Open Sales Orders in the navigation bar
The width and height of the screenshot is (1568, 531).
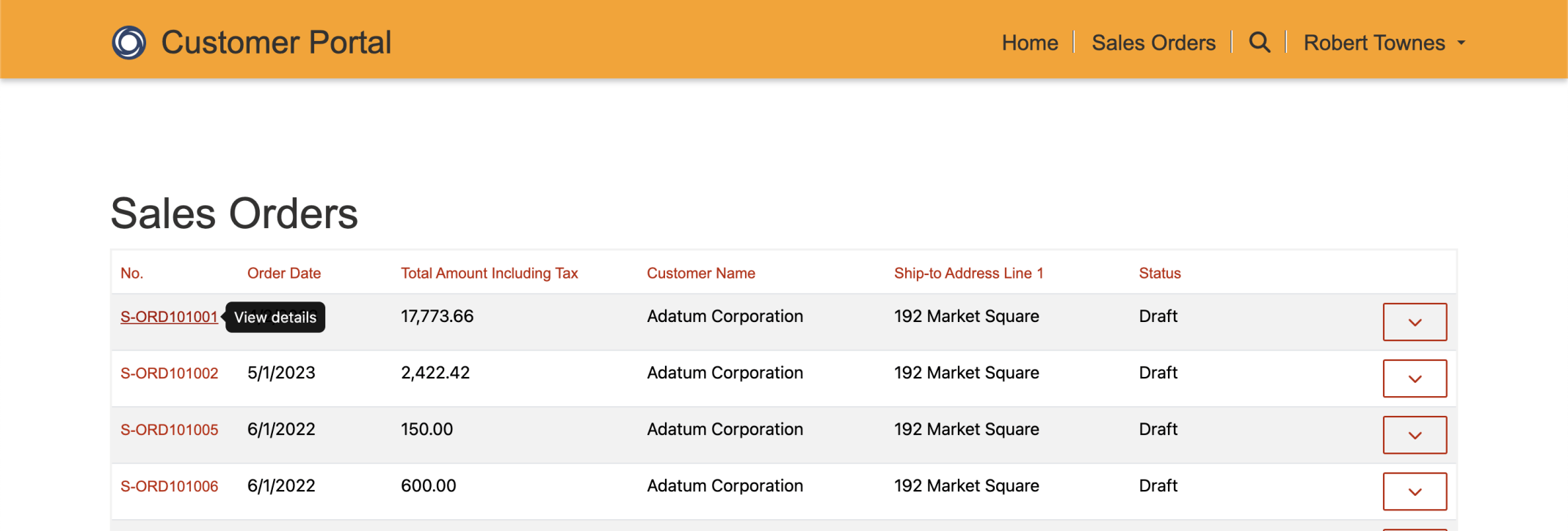(x=1153, y=43)
